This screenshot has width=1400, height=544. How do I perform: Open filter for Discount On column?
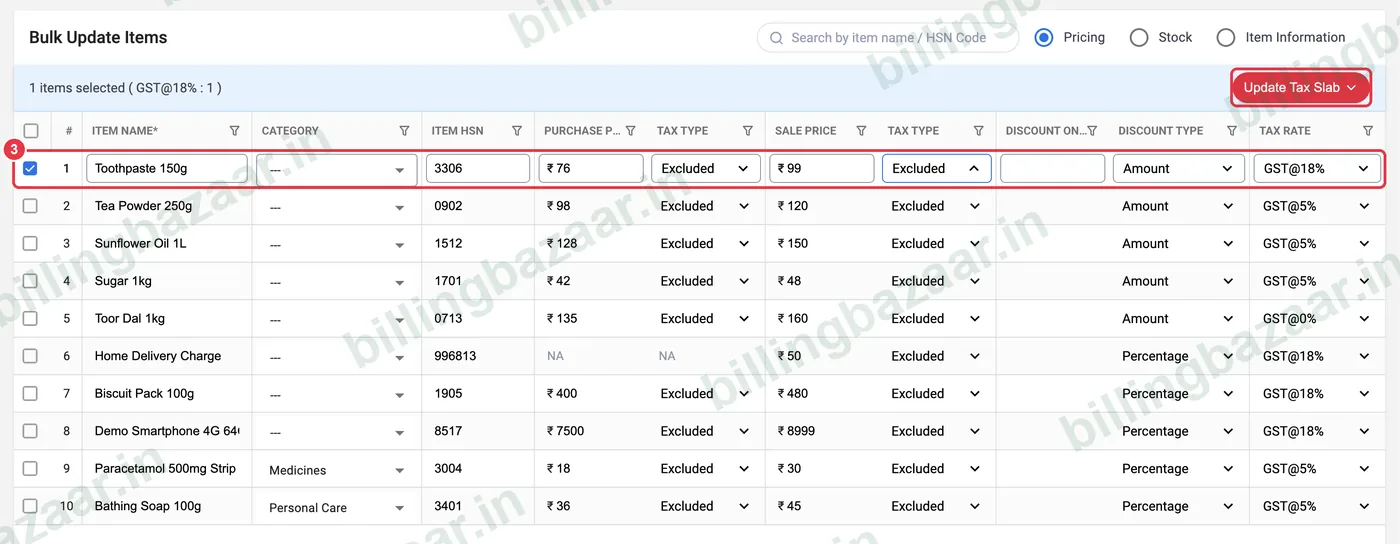[x=1092, y=131]
